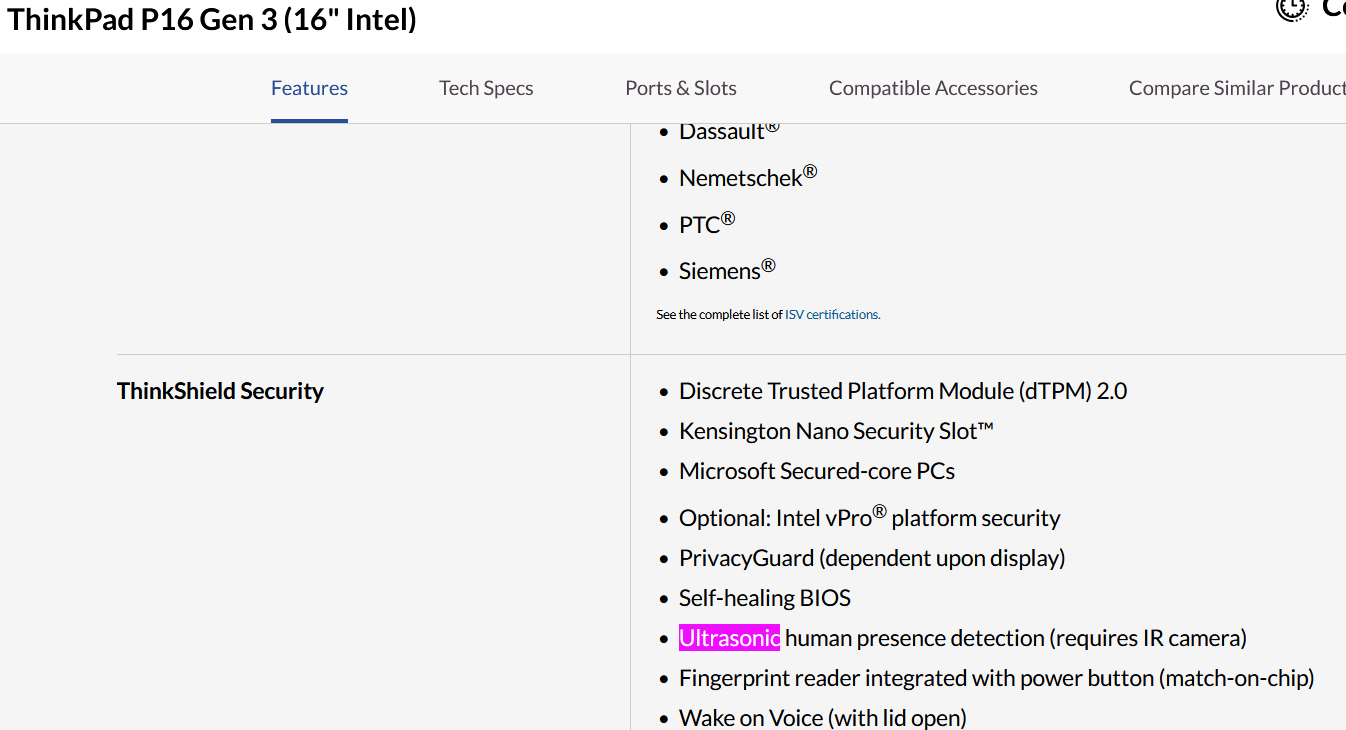Click the clock icon in the page header
This screenshot has height=730, width=1346.
1291,9
